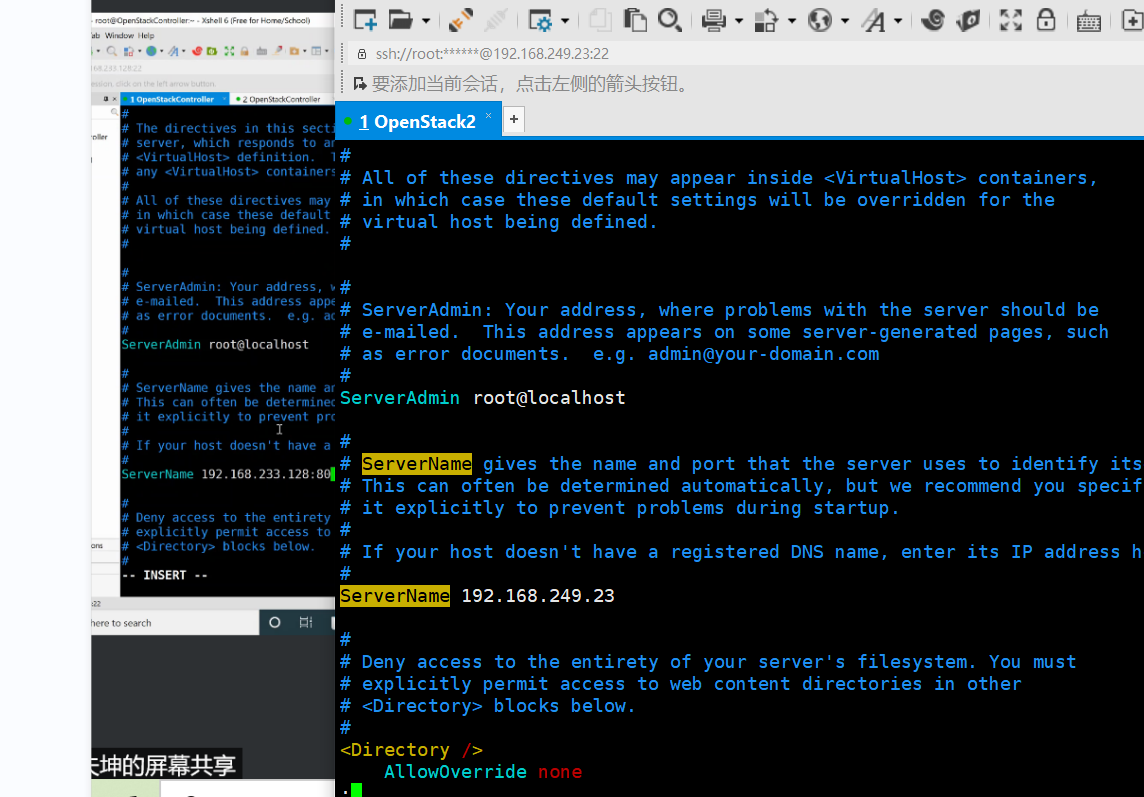Click green Xagent icon in background Xshell
The height and width of the screenshot is (797, 1144).
(x=212, y=51)
